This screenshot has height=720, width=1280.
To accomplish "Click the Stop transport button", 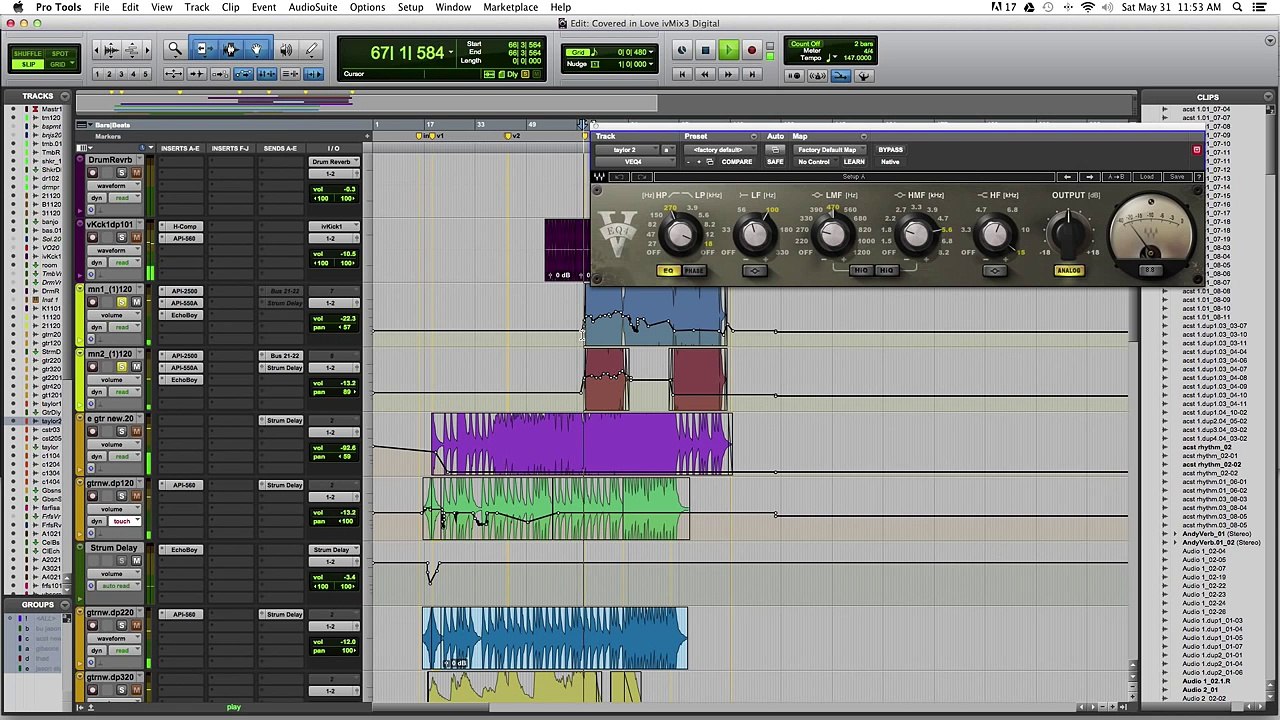I will coord(705,50).
